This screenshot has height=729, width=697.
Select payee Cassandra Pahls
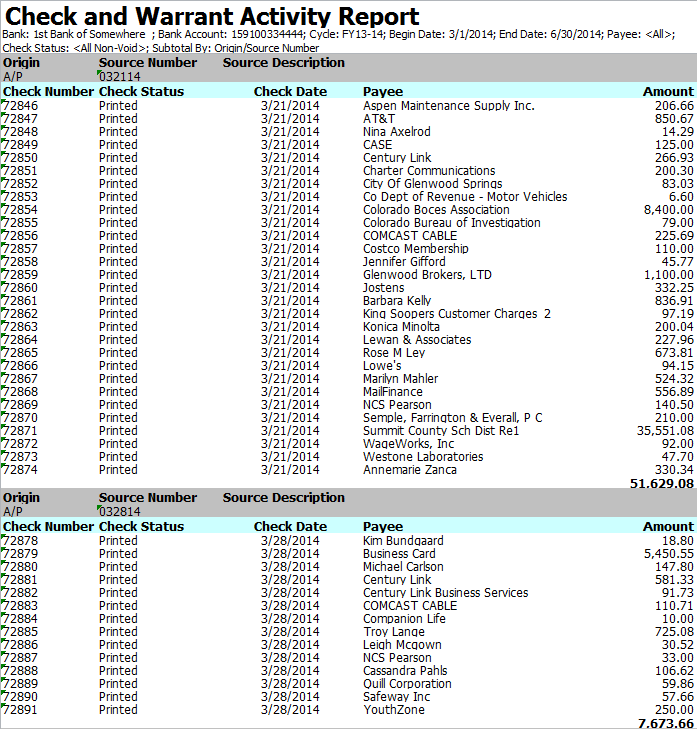click(405, 671)
